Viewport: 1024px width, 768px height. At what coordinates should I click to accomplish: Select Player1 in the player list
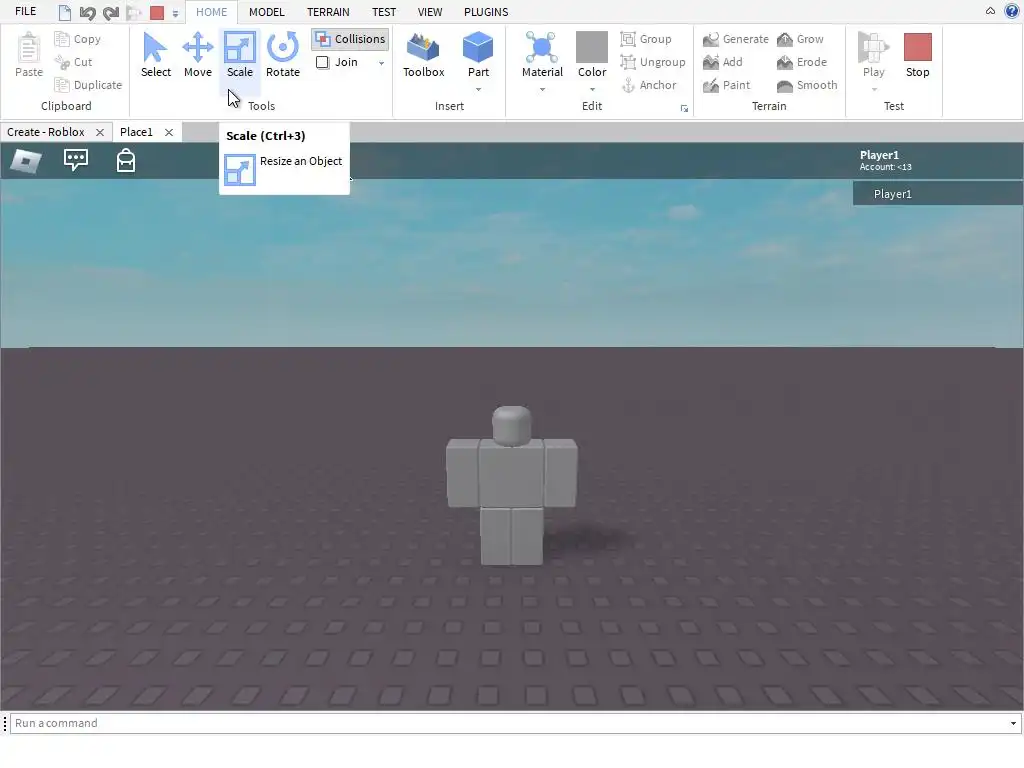click(x=938, y=194)
